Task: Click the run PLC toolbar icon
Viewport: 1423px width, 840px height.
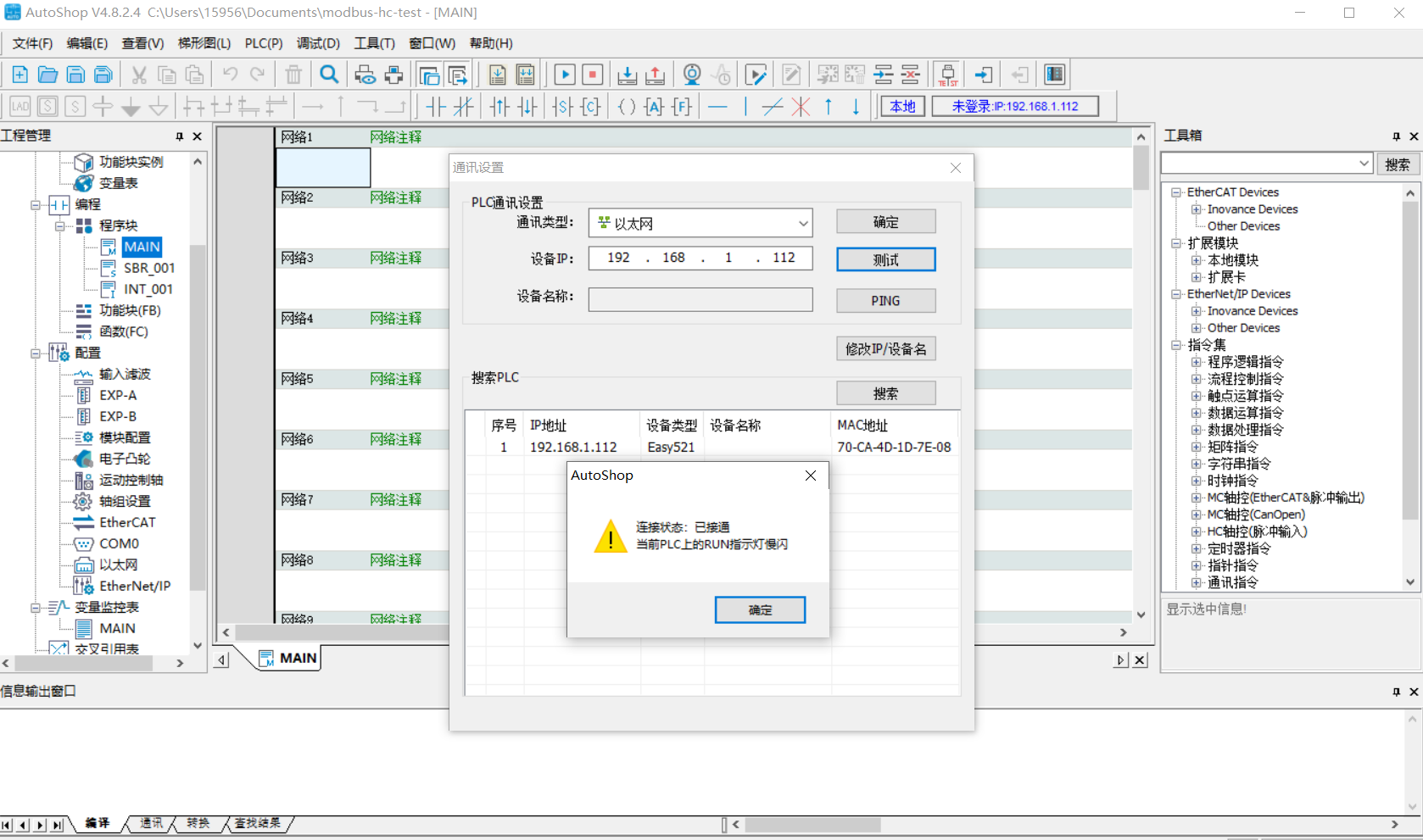Action: tap(564, 75)
